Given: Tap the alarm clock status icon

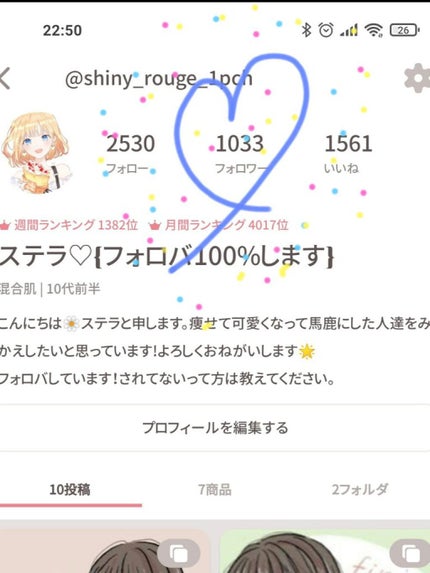Looking at the screenshot, I should coord(326,30).
